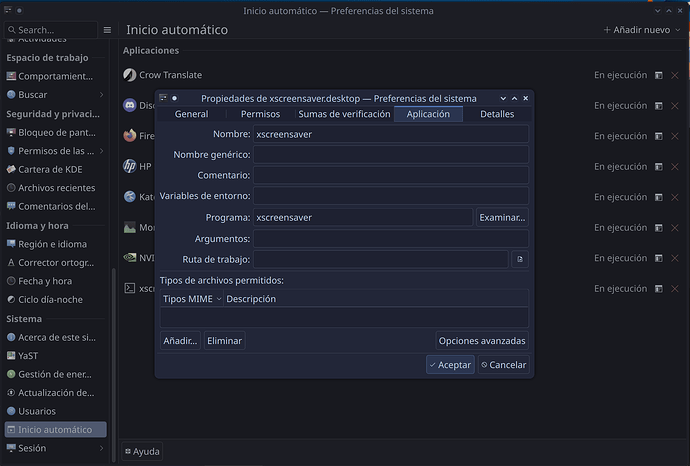Remove the xscreensaver autostart entry
Viewport: 690px width, 466px height.
(x=675, y=289)
